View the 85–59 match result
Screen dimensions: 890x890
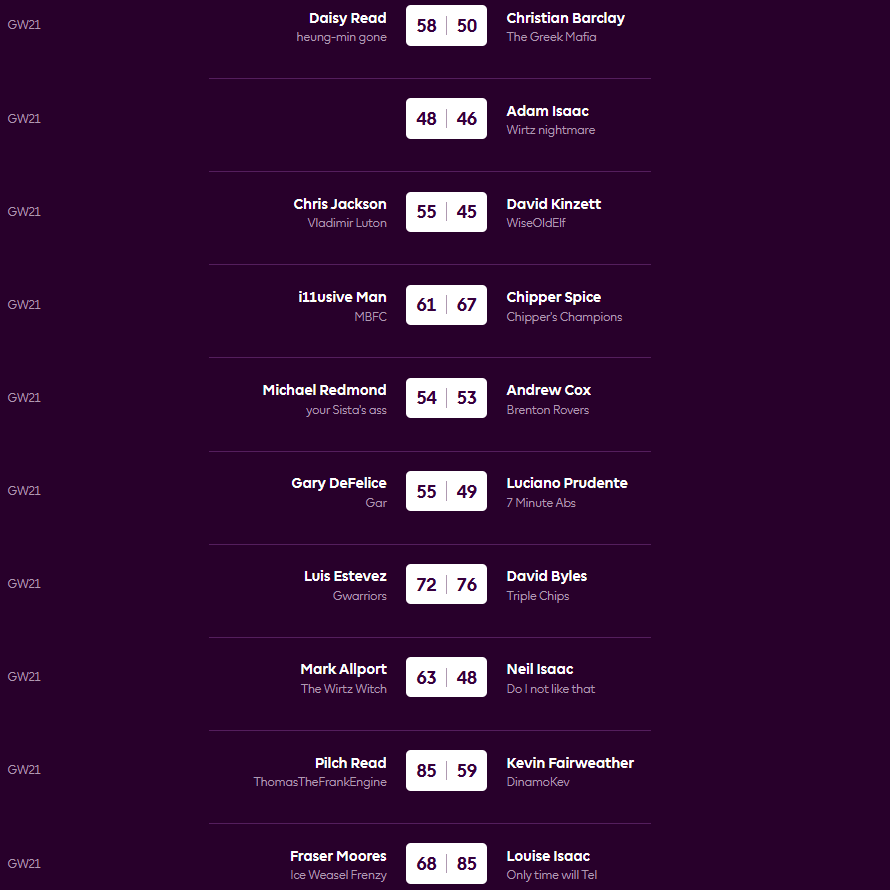(446, 770)
